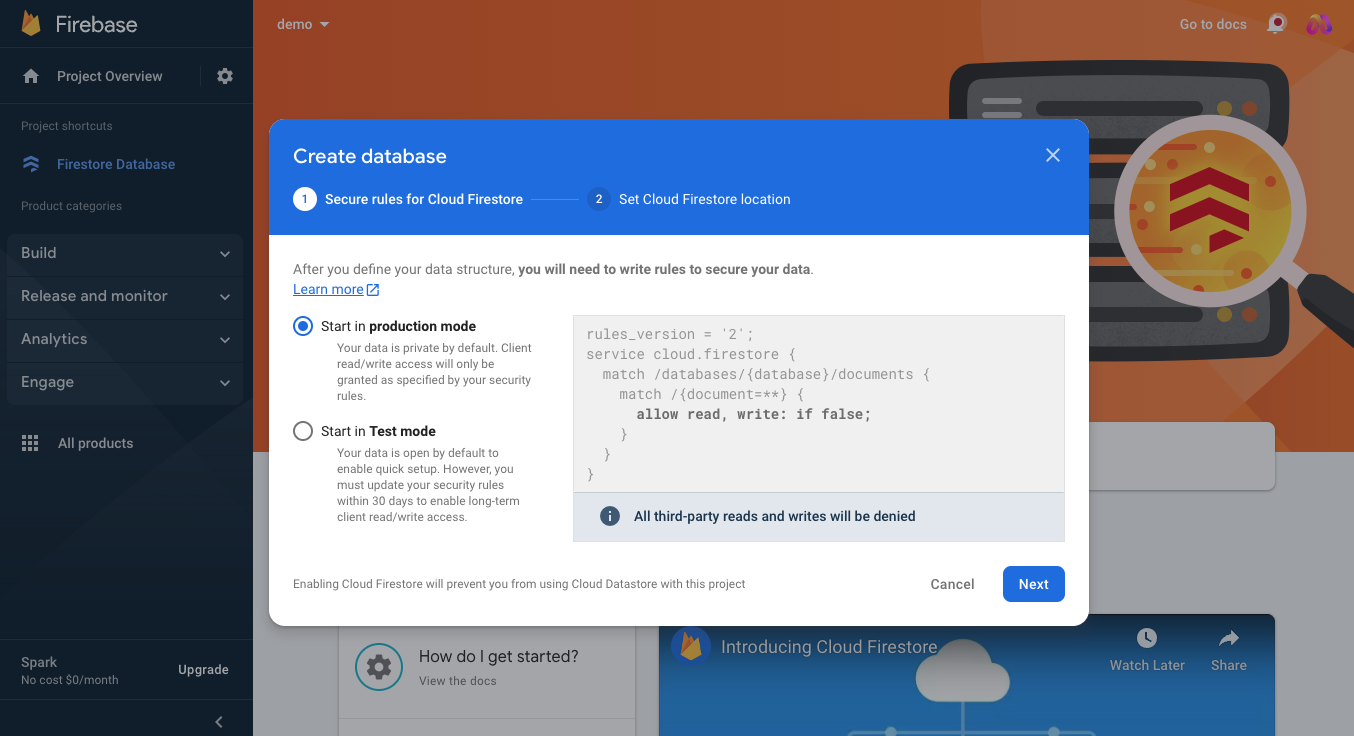Click the rules code 'allow read, write: if false;'

(x=754, y=414)
